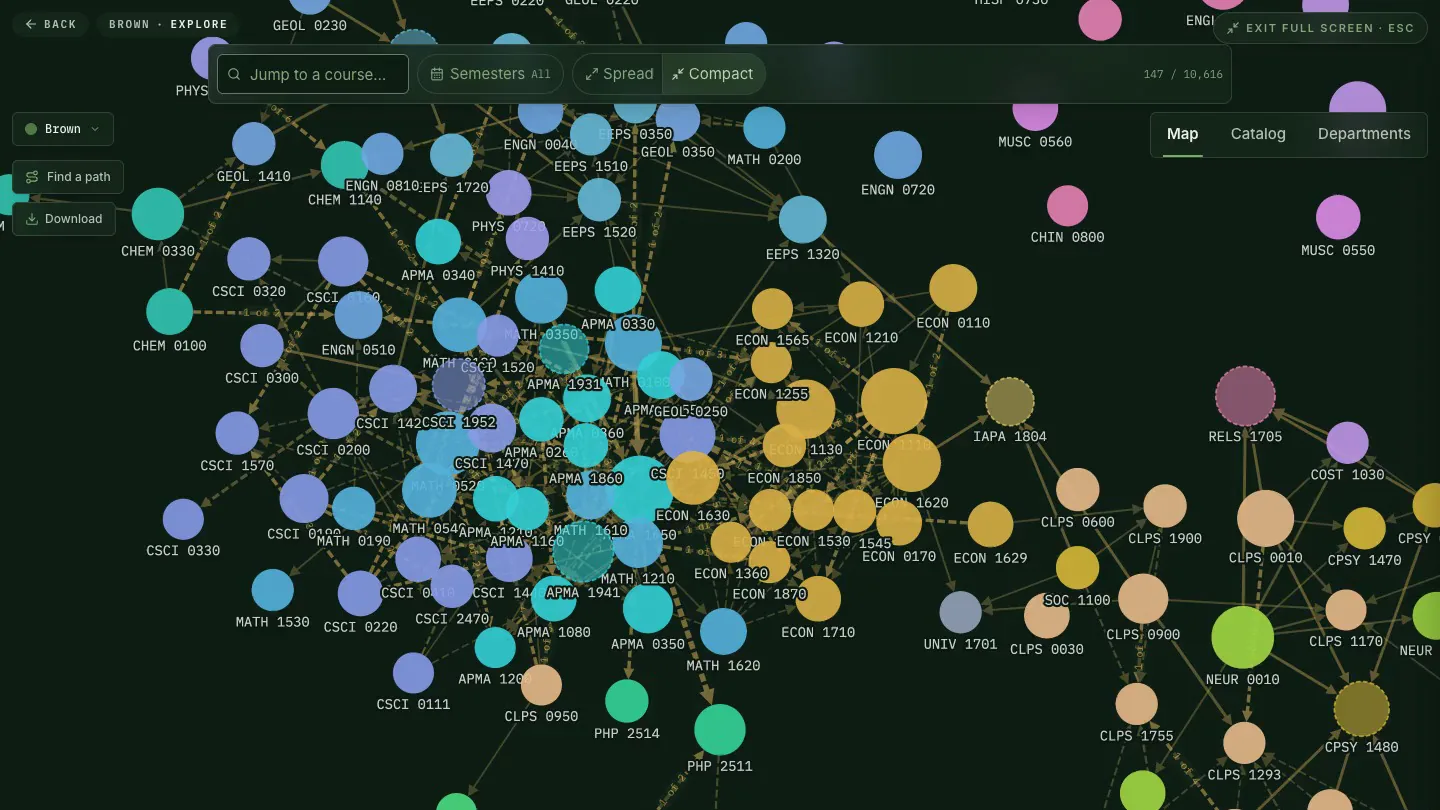This screenshot has height=810, width=1440.
Task: Select the MATH 1530 course node
Action: 272,590
